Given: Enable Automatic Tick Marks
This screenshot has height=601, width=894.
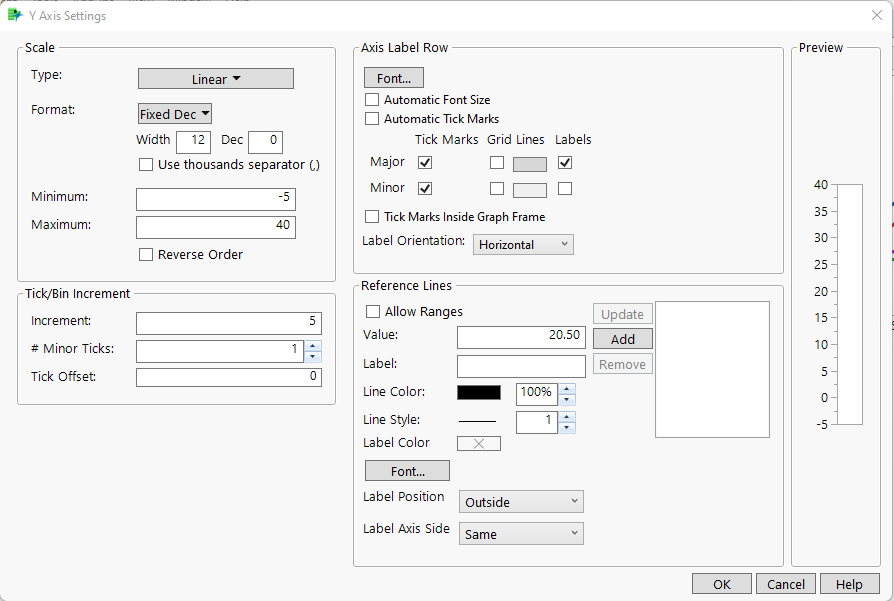Looking at the screenshot, I should click(372, 118).
